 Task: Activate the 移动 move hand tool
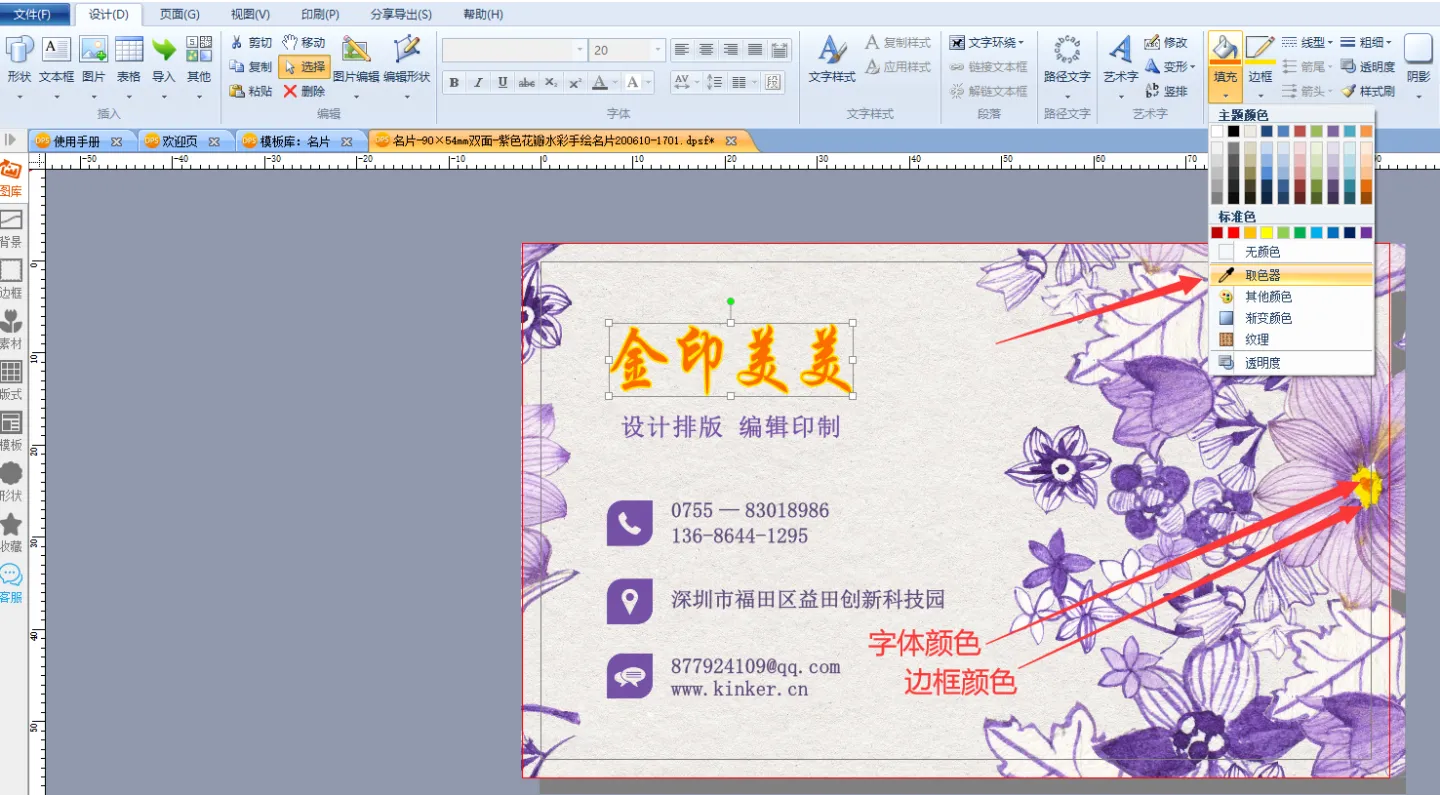click(x=304, y=43)
